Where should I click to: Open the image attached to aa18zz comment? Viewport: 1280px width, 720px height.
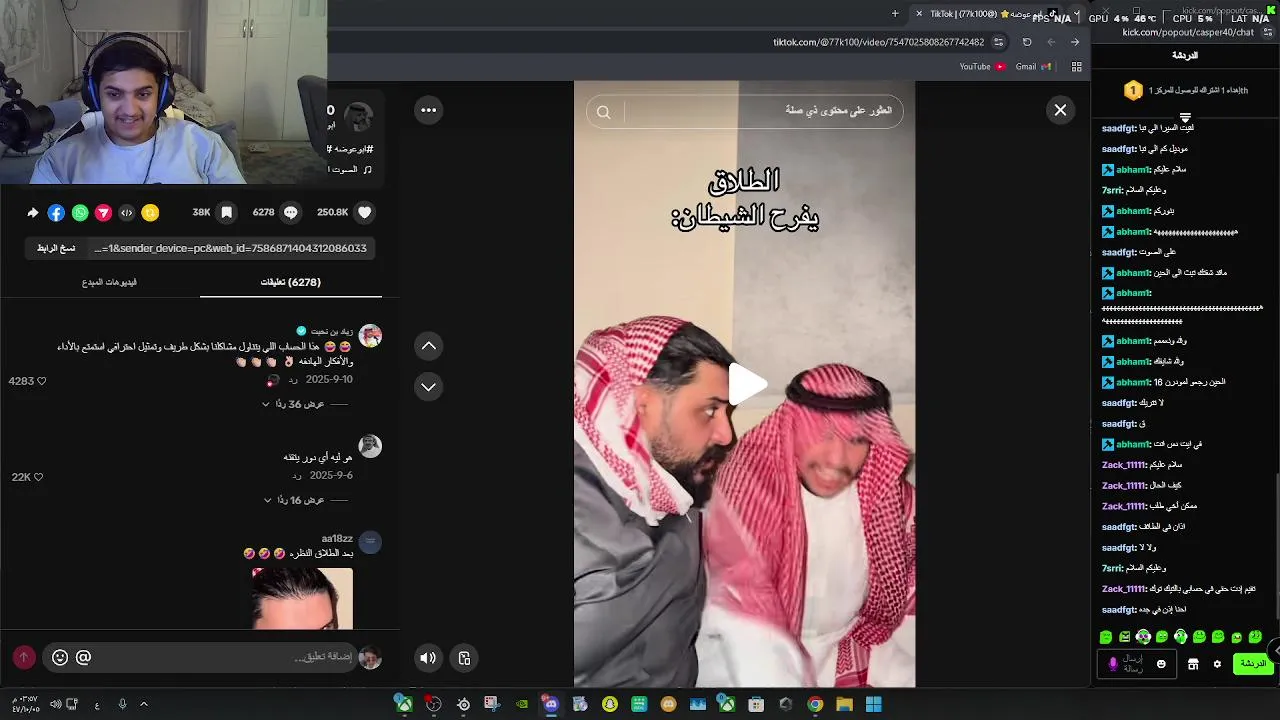(x=303, y=598)
